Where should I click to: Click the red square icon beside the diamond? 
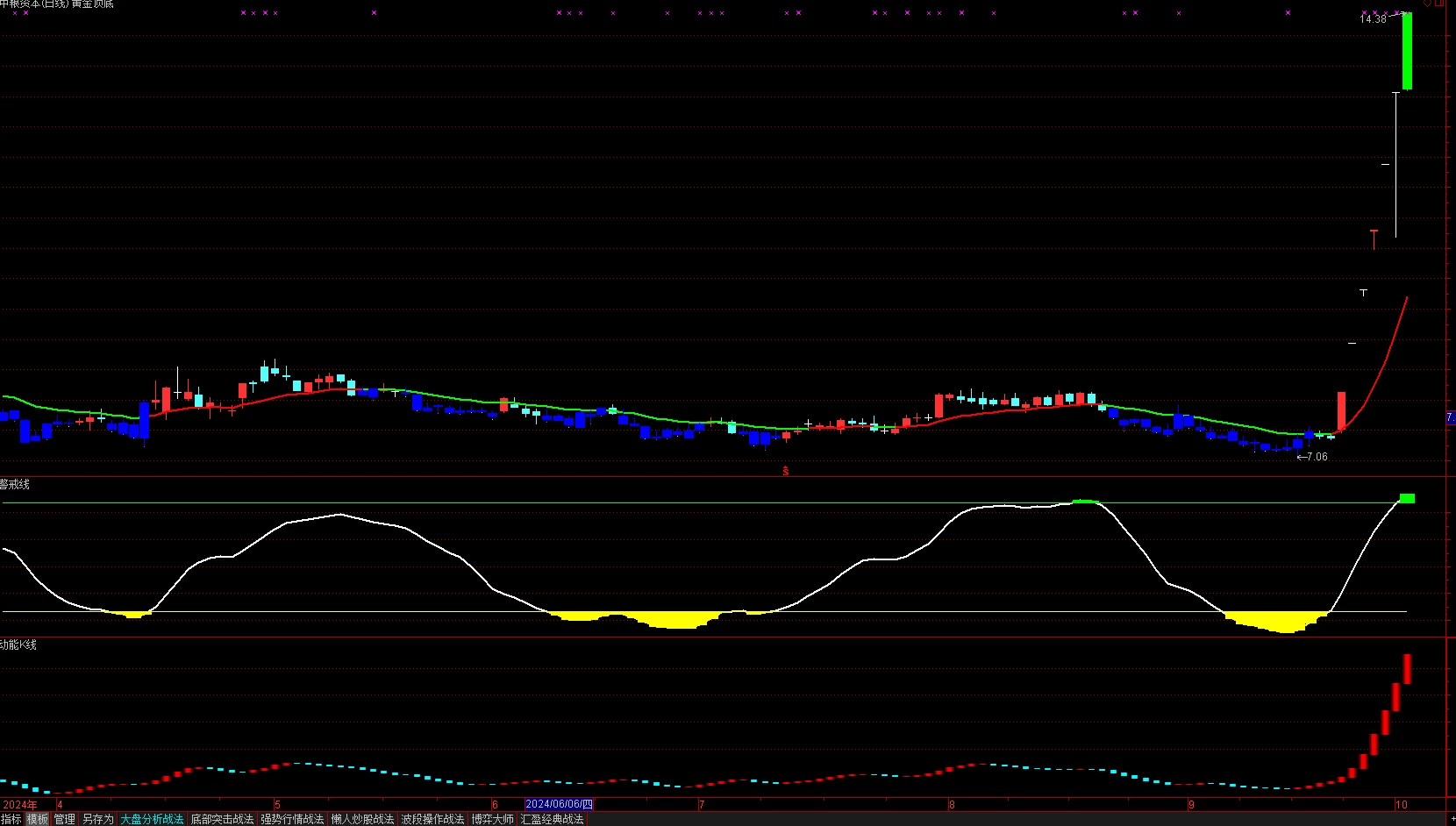pyautogui.click(x=1439, y=3)
